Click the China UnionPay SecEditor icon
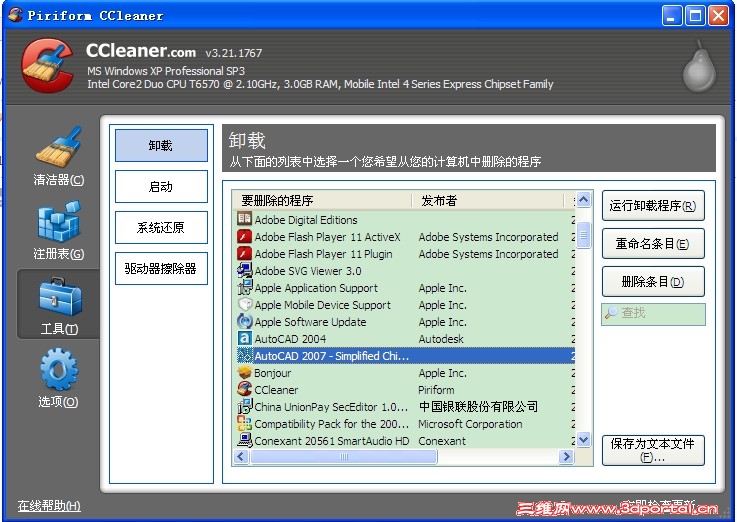737x522 pixels. 244,406
